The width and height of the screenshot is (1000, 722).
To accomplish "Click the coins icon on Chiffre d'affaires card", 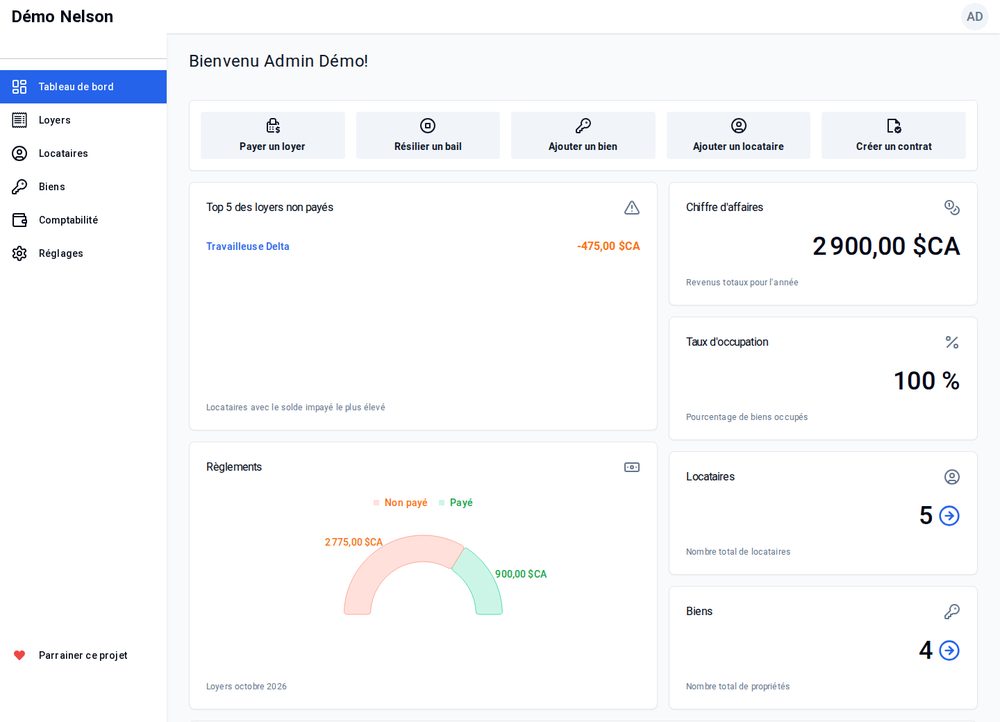I will point(952,207).
